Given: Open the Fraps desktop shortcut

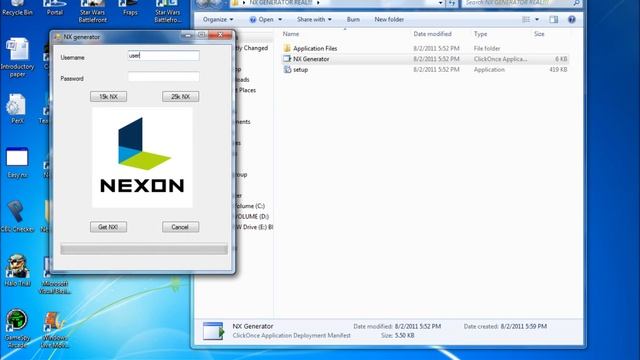Looking at the screenshot, I should 130,8.
